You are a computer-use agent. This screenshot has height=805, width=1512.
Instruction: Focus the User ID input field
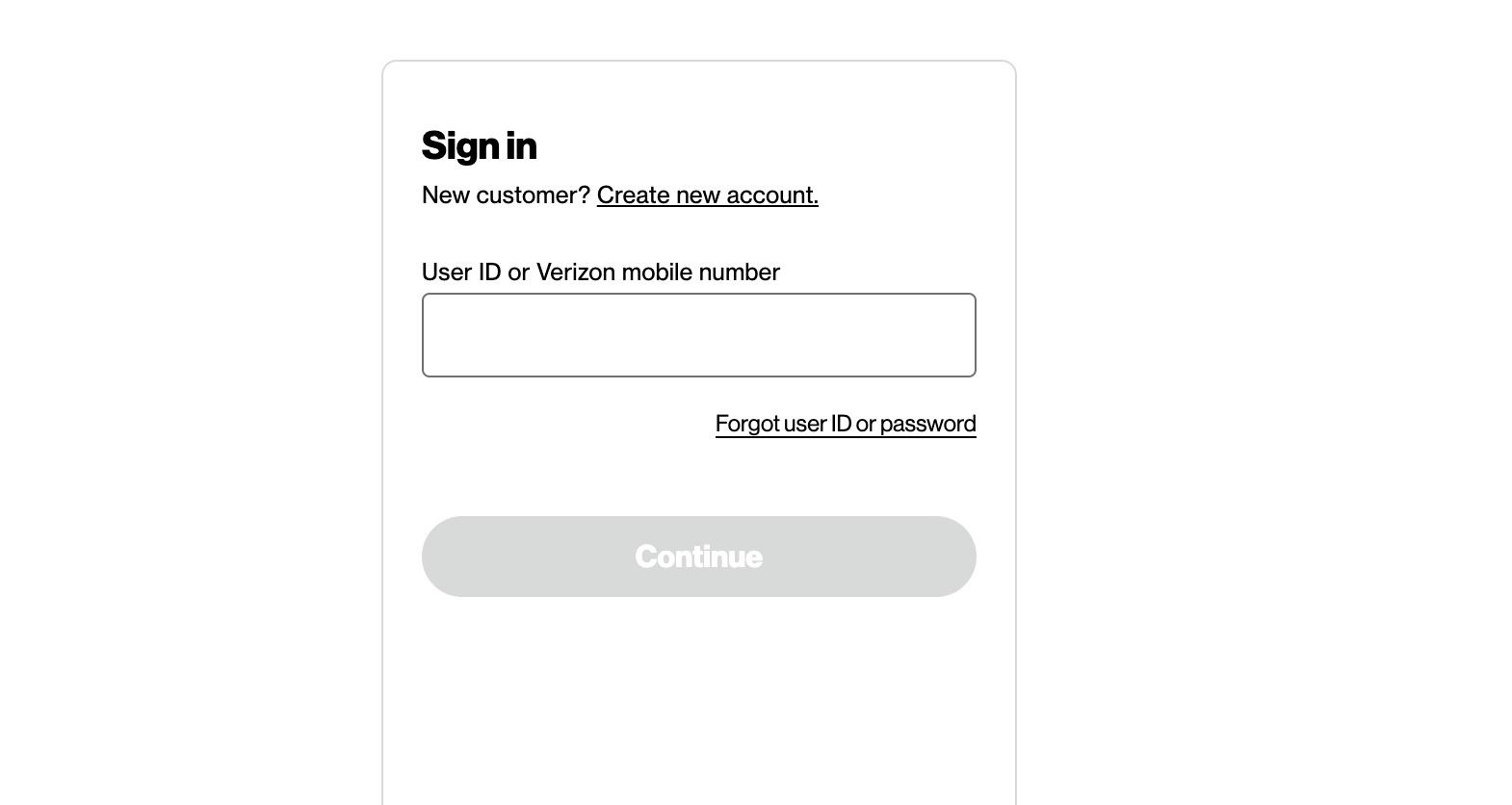click(698, 335)
